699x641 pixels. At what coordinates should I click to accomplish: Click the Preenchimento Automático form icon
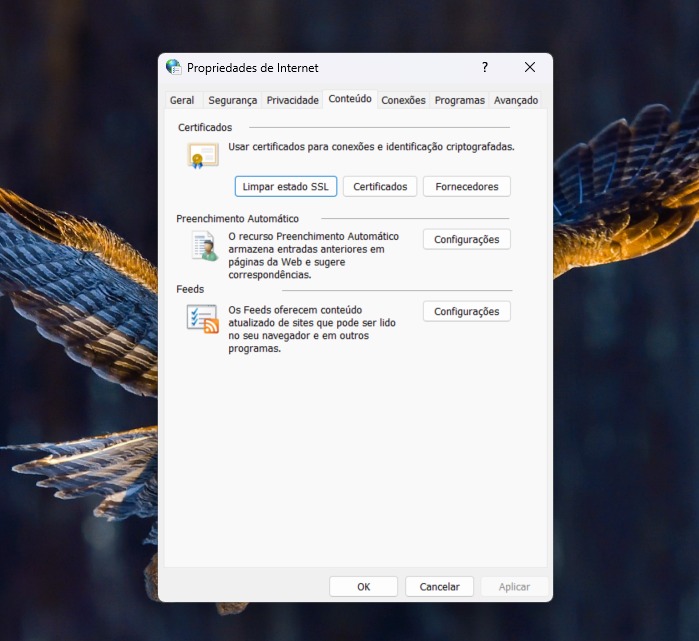pos(203,246)
